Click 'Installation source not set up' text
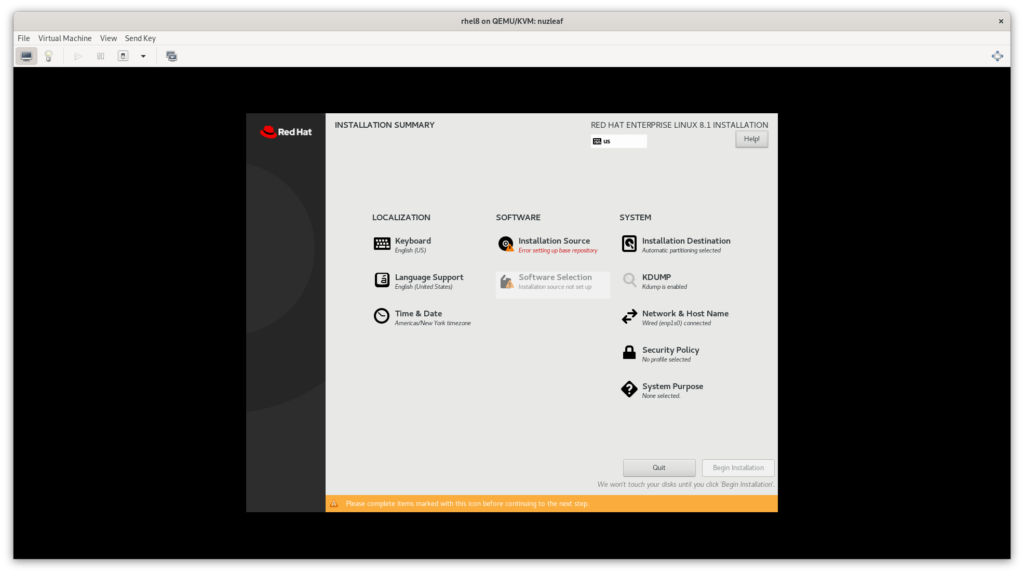1024x574 pixels. coord(555,287)
